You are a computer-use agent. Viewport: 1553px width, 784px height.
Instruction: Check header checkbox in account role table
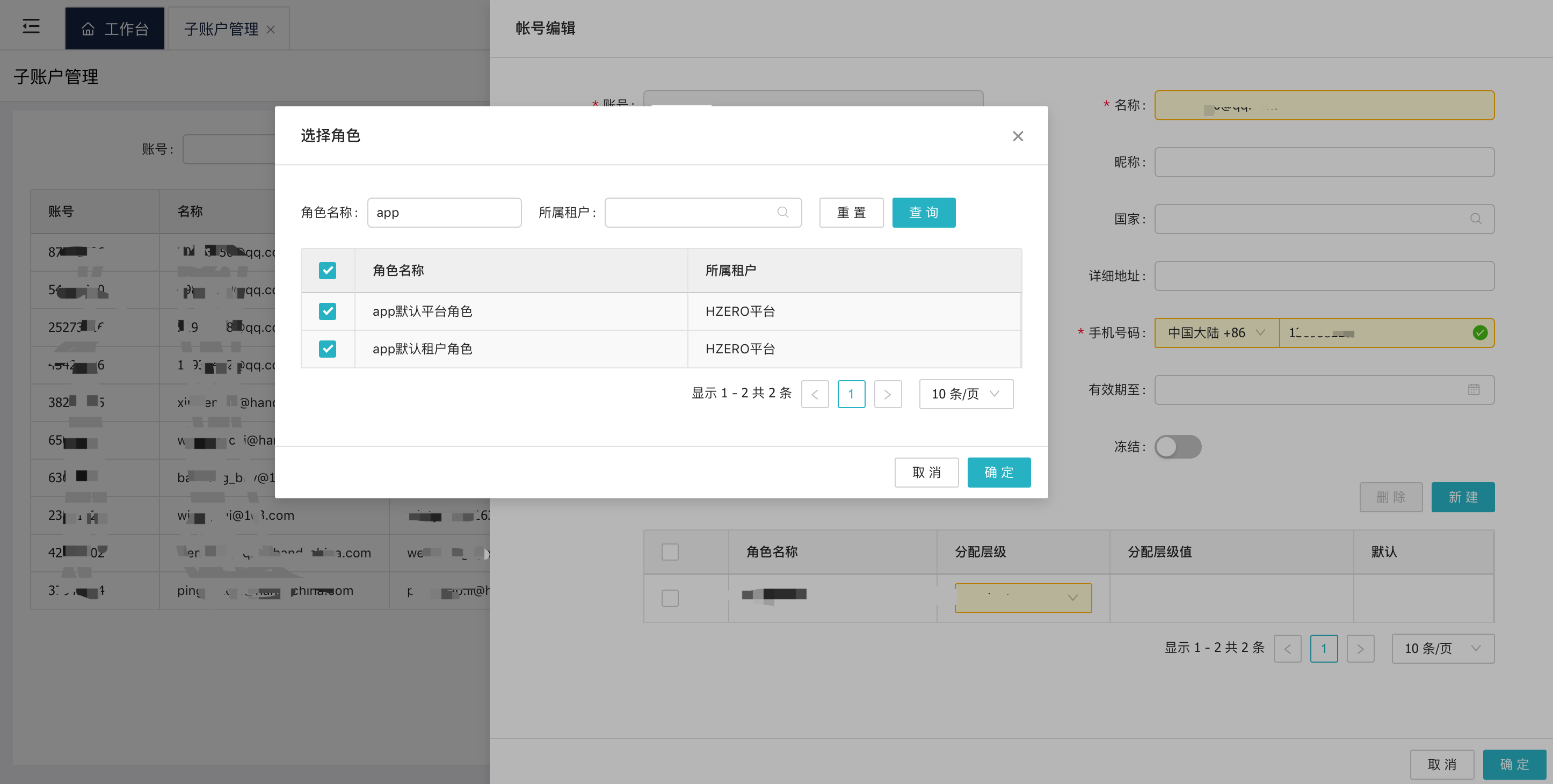[670, 552]
